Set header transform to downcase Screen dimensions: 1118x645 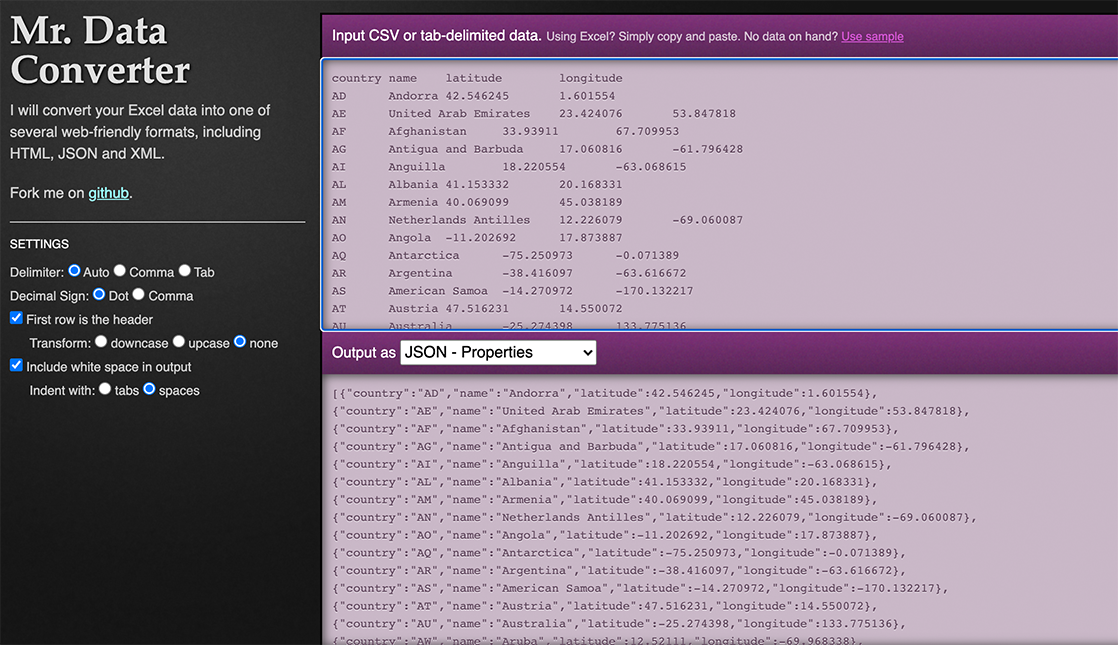pyautogui.click(x=101, y=342)
